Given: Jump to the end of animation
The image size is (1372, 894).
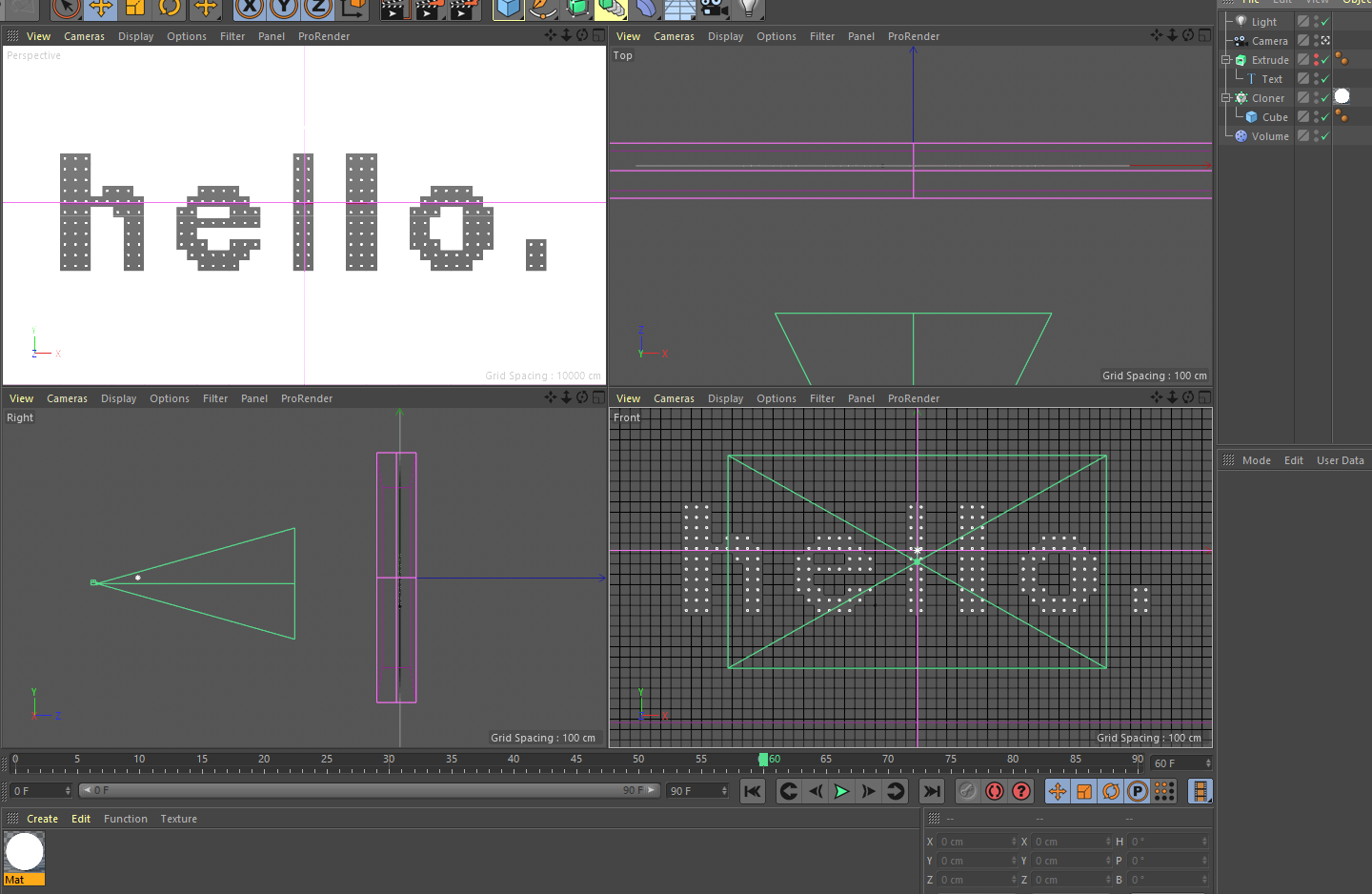Looking at the screenshot, I should 931,791.
